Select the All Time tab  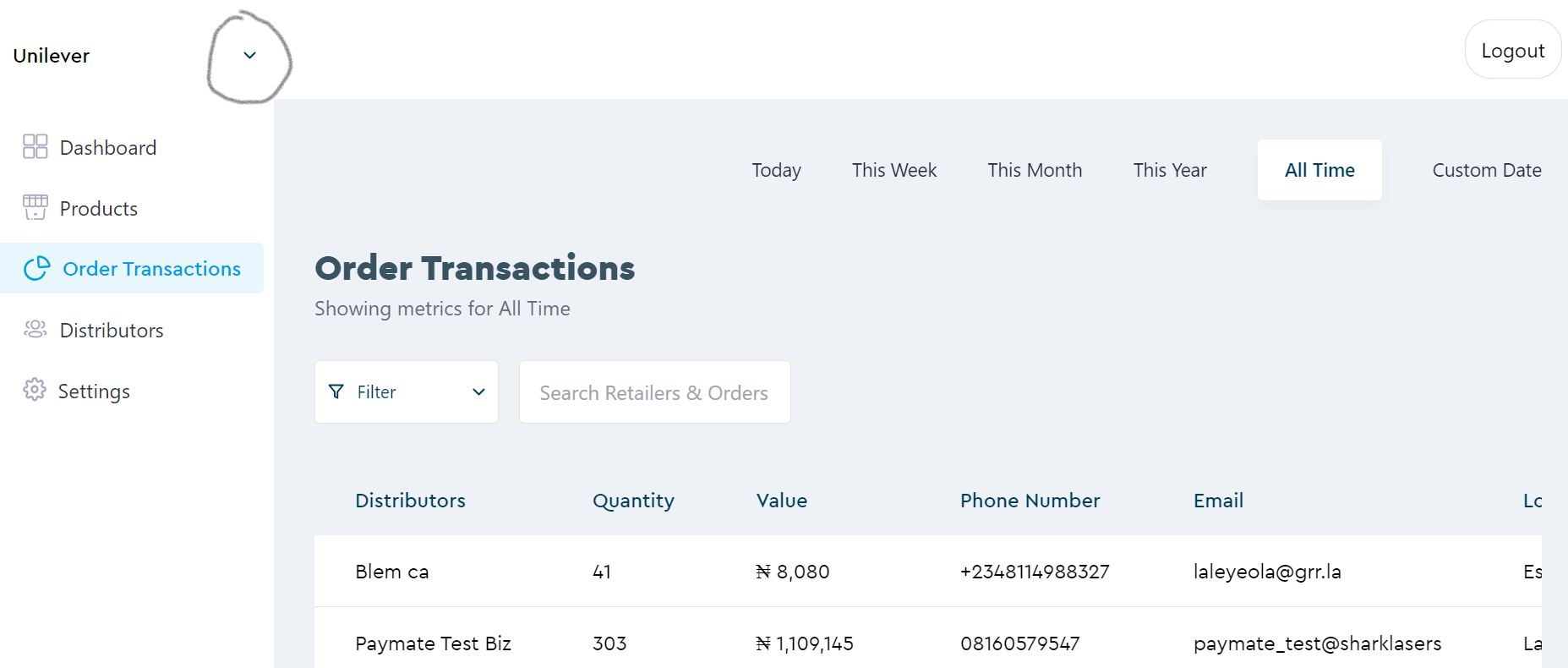click(1319, 170)
